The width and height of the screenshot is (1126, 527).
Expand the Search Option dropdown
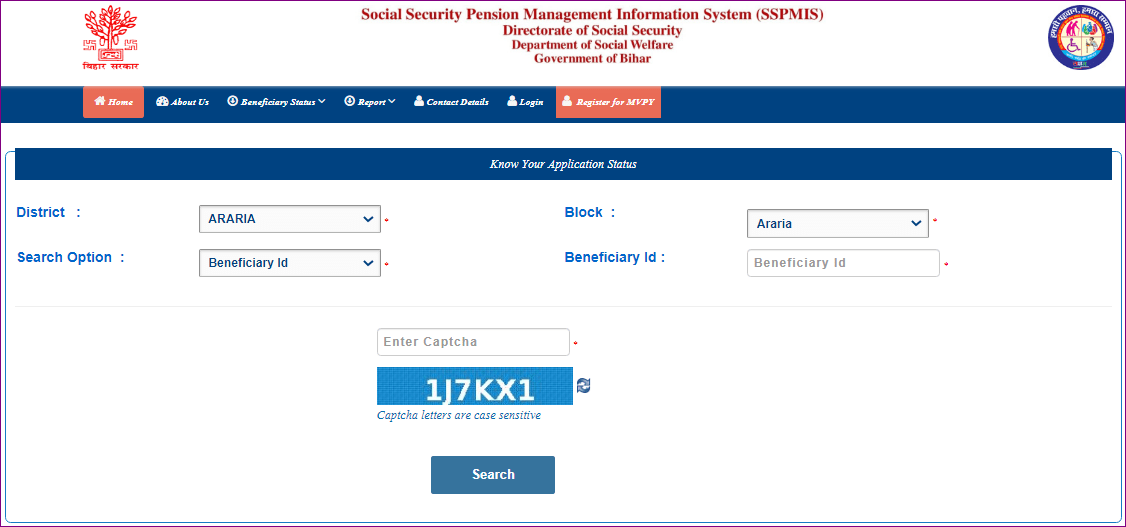(289, 263)
